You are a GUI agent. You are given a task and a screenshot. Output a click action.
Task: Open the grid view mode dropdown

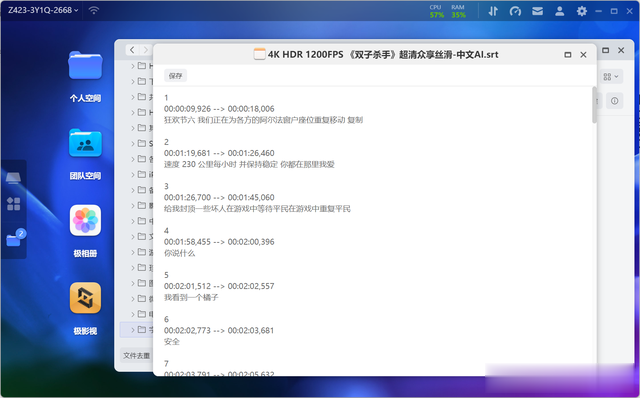coord(611,77)
